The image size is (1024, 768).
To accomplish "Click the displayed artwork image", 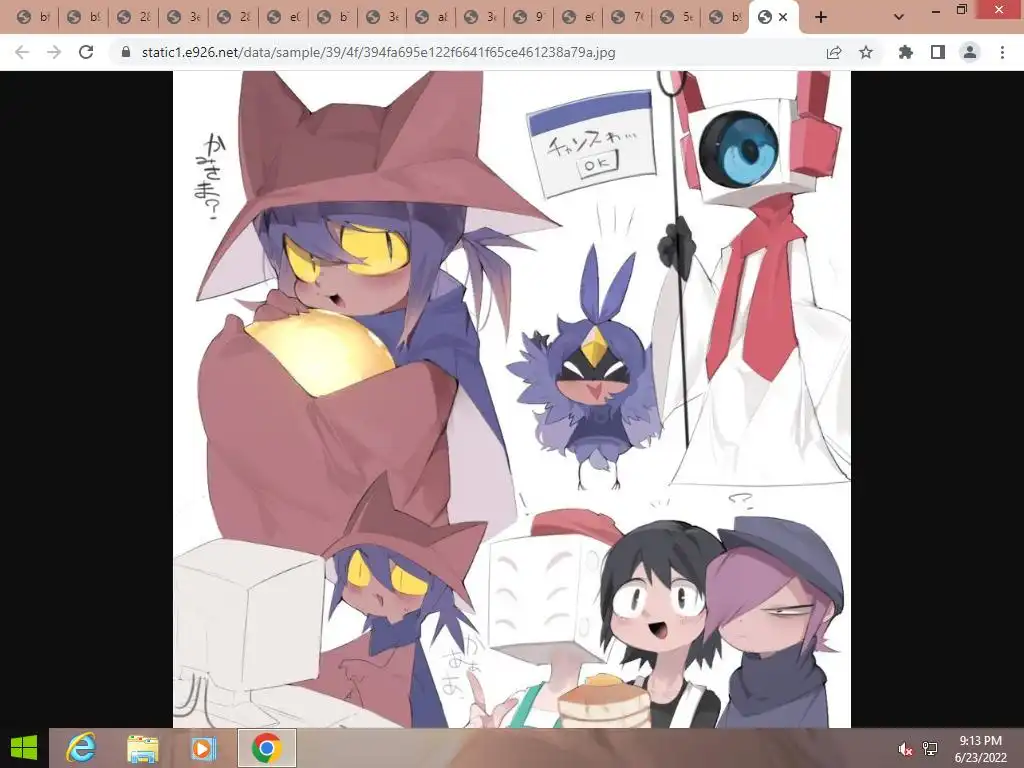I will (x=511, y=398).
